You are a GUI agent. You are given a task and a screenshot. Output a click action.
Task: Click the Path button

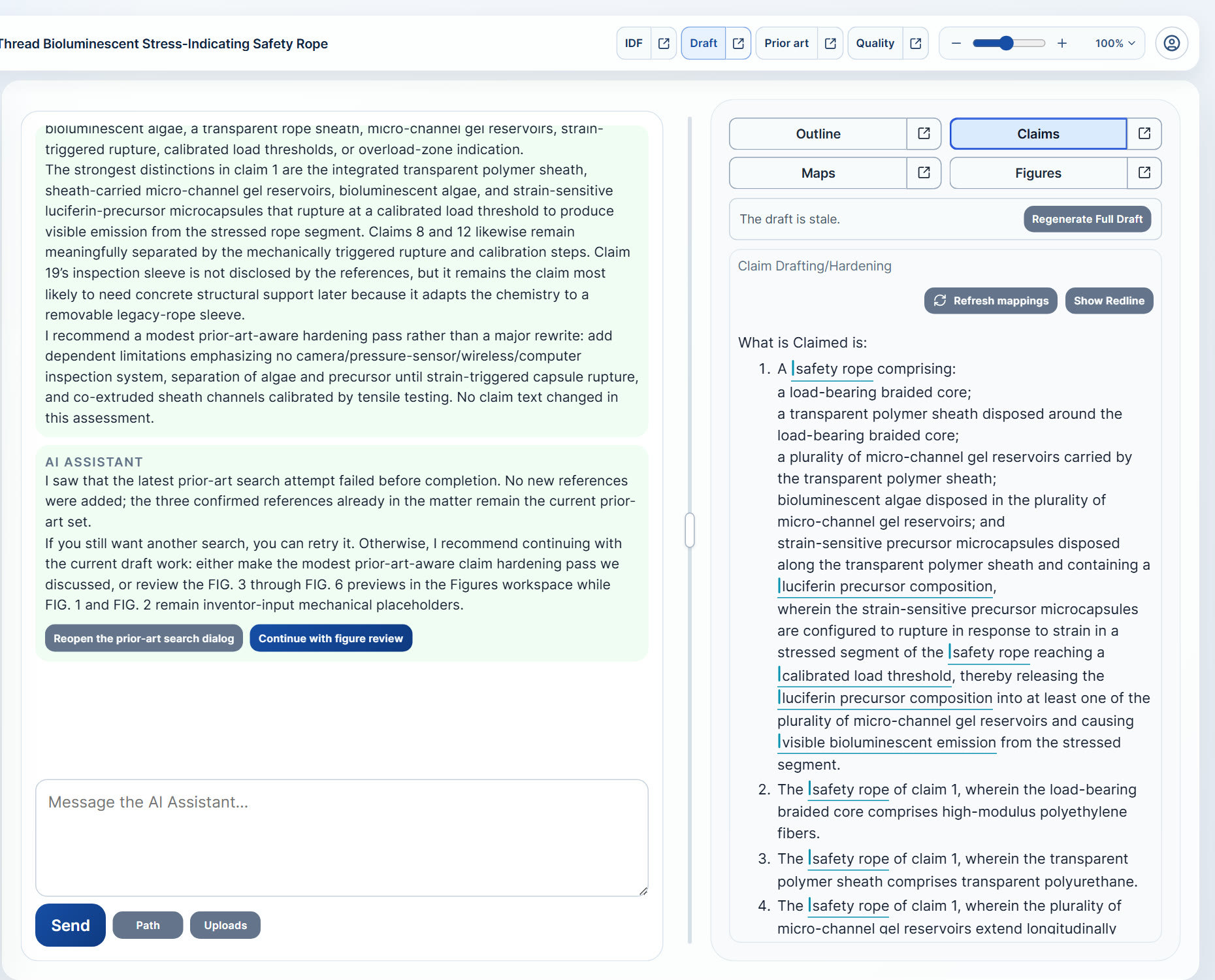tap(148, 925)
